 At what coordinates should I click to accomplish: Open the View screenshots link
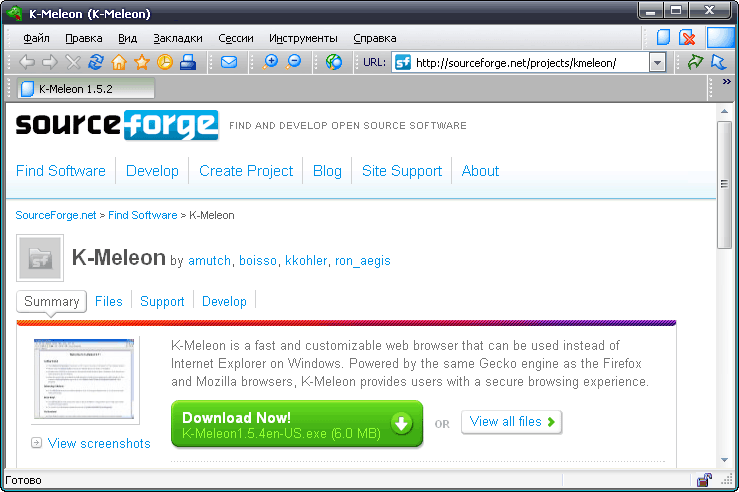pyautogui.click(x=99, y=443)
